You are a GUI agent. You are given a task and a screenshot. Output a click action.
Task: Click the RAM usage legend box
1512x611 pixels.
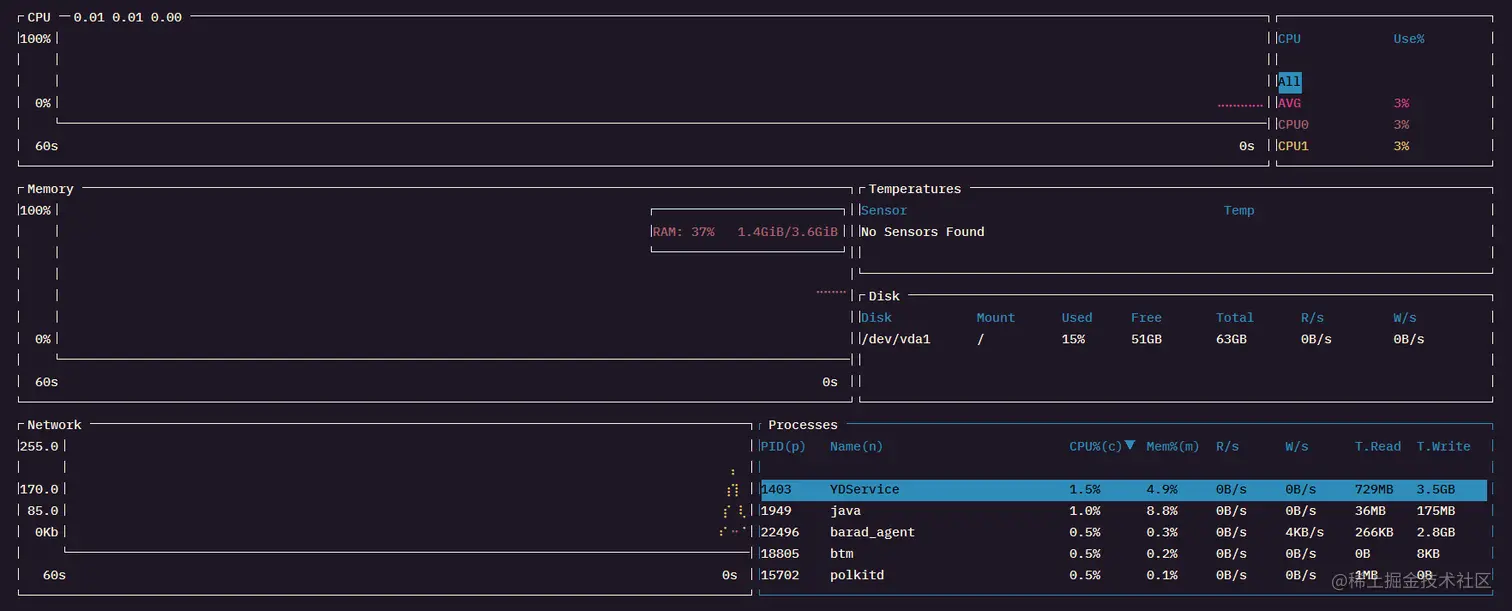tap(744, 231)
